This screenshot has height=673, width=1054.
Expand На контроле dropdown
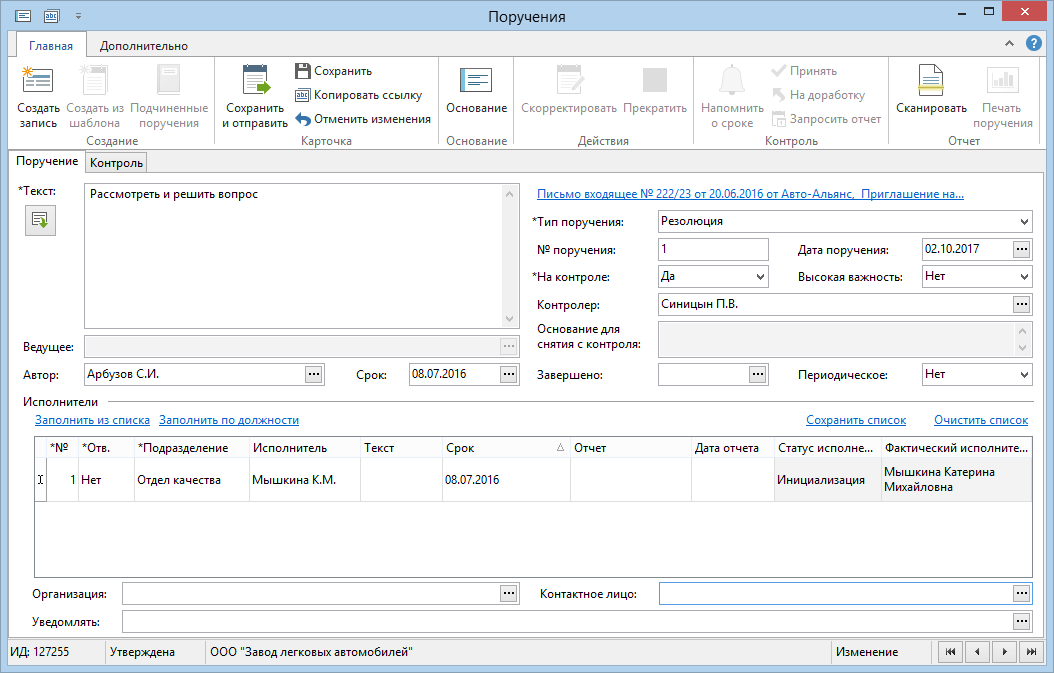[760, 276]
